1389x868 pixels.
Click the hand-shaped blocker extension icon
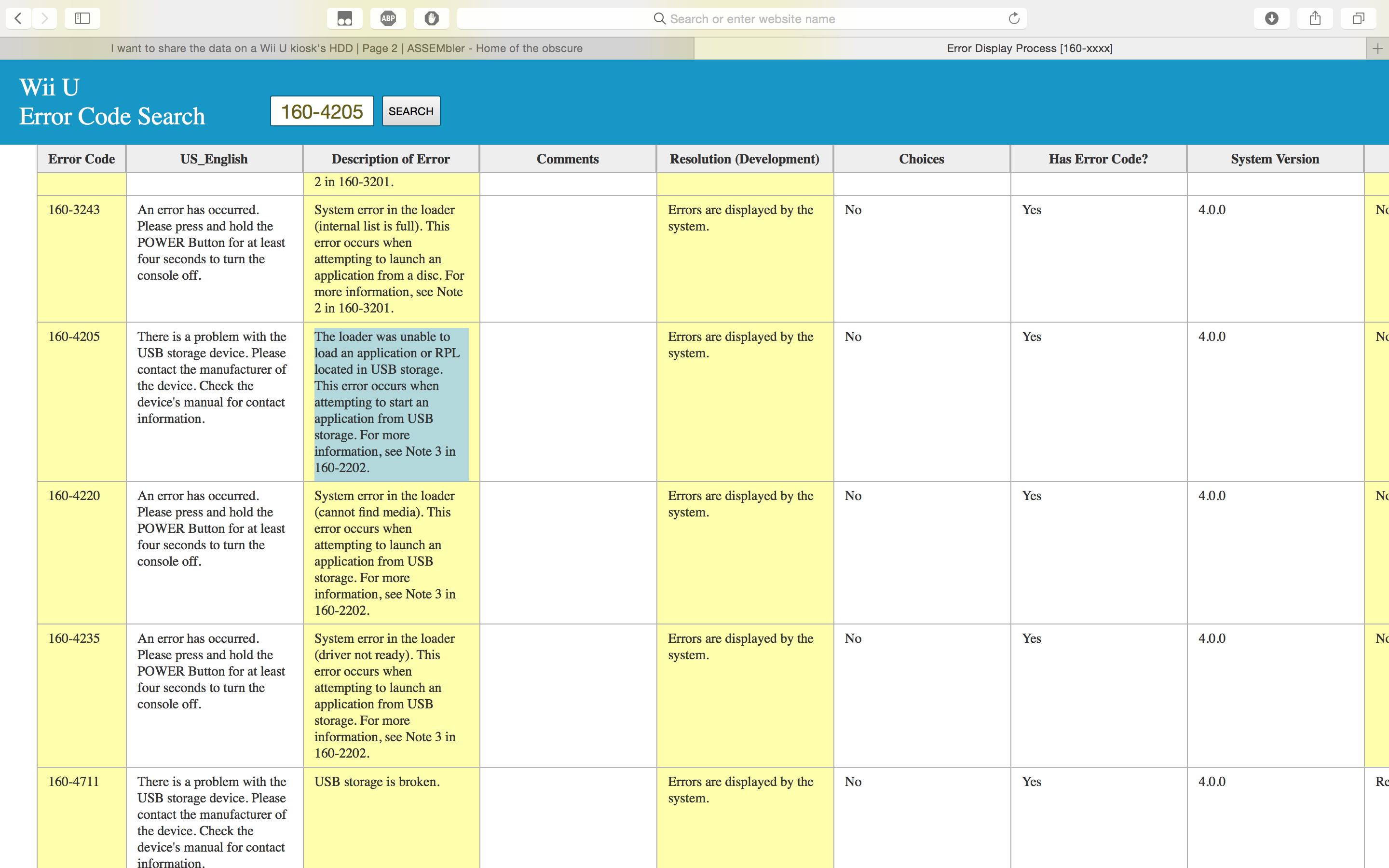click(x=432, y=18)
